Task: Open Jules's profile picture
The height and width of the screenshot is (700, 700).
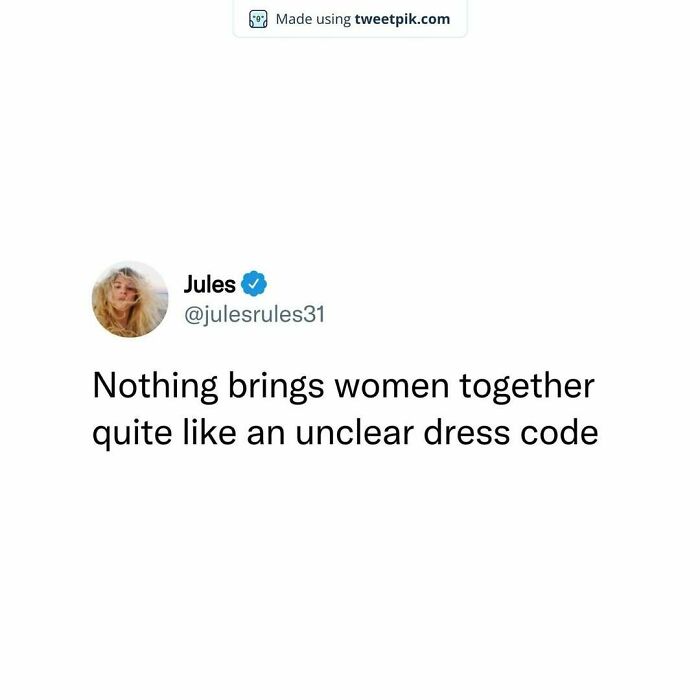Action: point(130,299)
